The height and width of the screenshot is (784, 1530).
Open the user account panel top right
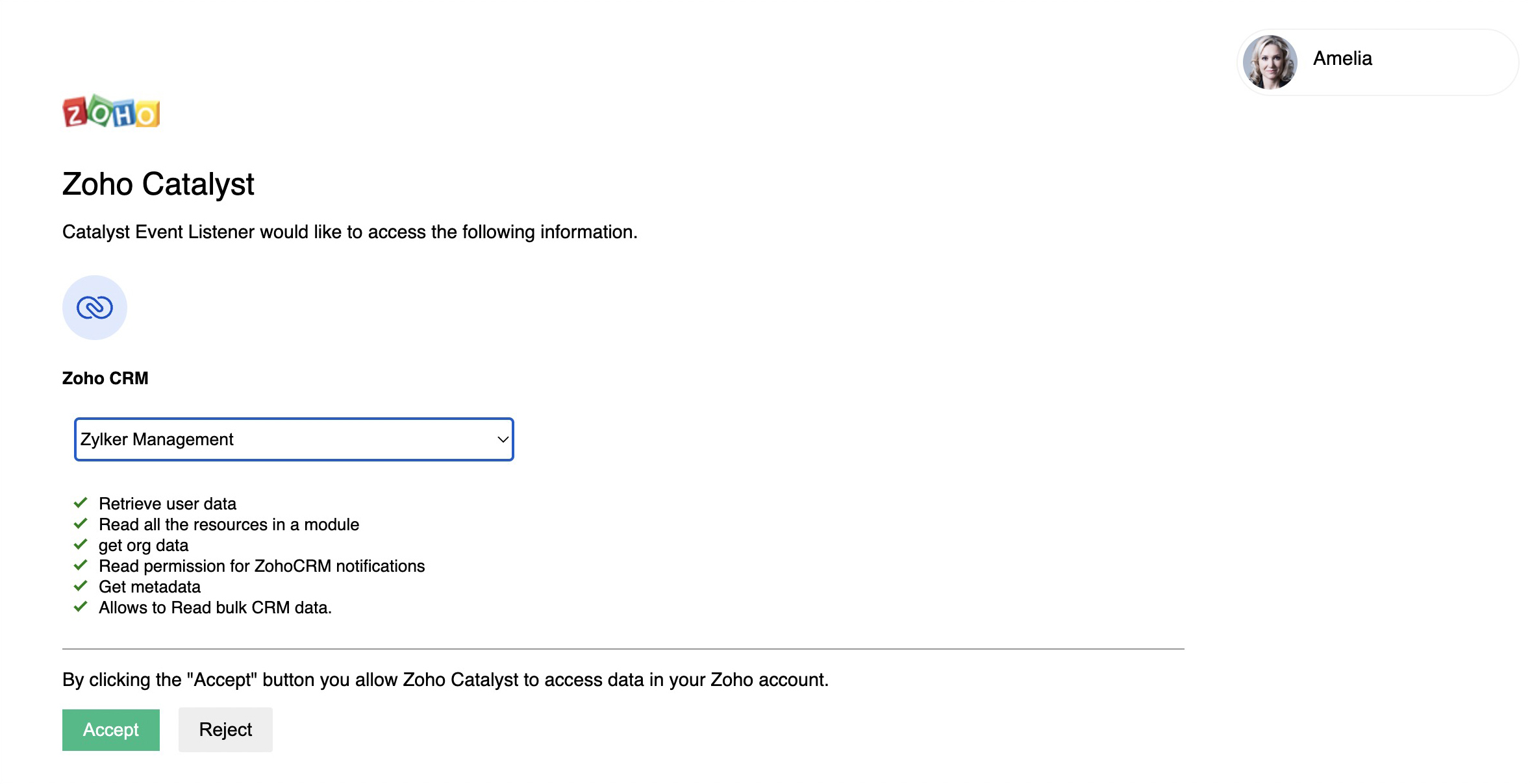(x=1375, y=61)
